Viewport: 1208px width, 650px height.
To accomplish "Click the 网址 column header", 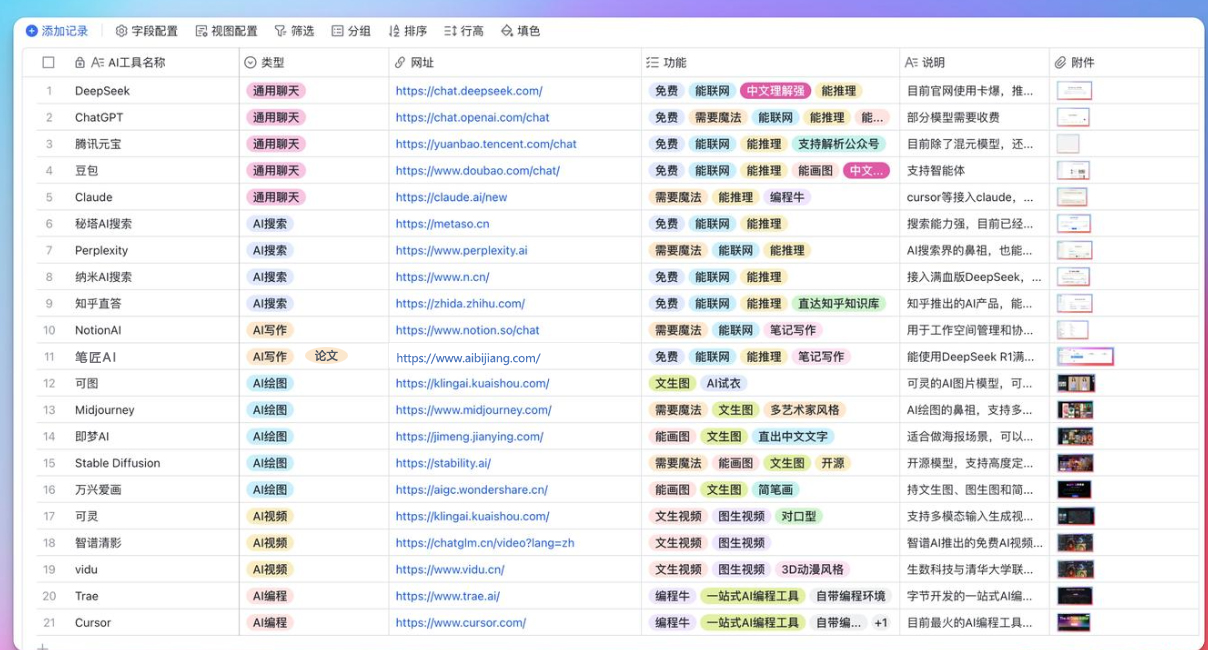I will (515, 62).
